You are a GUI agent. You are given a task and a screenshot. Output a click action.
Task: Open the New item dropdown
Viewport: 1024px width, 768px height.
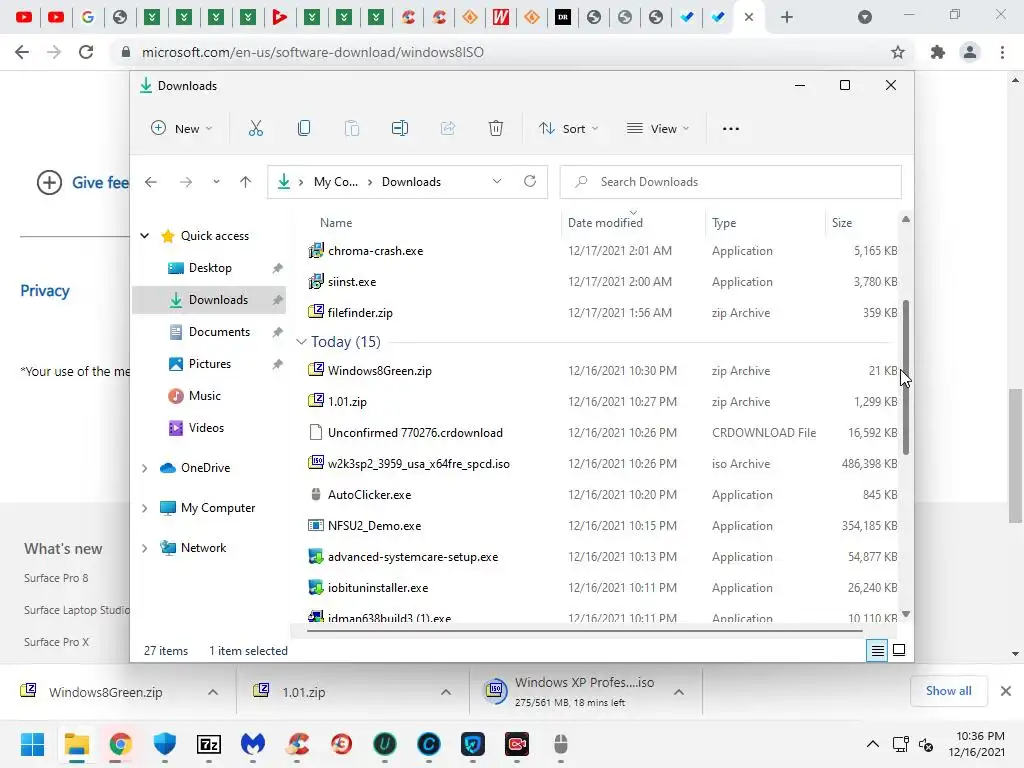point(182,129)
